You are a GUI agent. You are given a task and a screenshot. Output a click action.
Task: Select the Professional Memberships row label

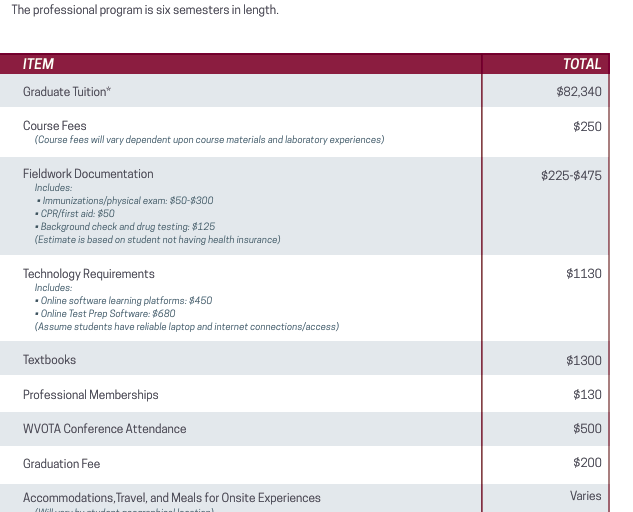tap(91, 395)
